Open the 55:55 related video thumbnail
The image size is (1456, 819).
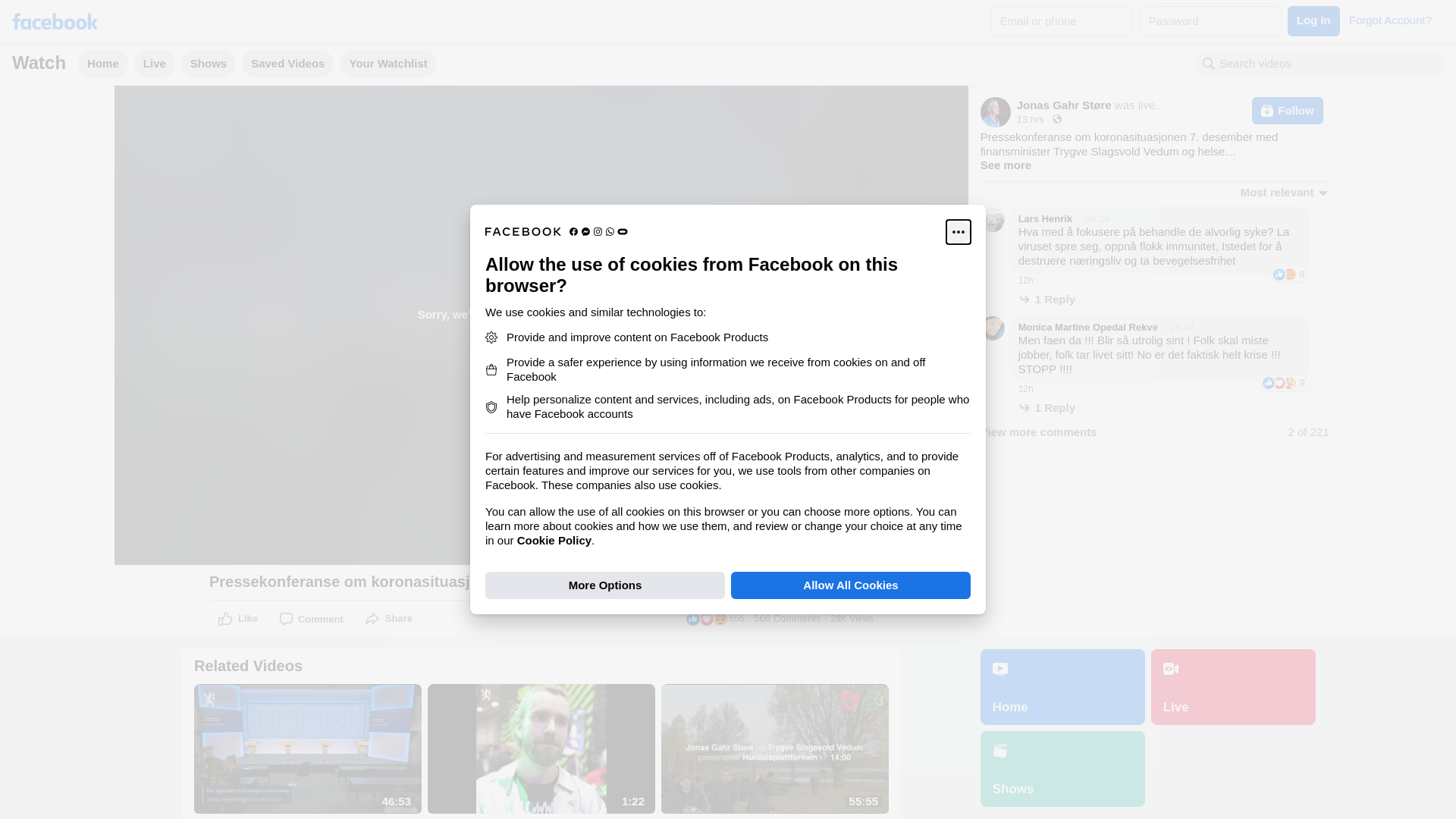click(x=774, y=749)
